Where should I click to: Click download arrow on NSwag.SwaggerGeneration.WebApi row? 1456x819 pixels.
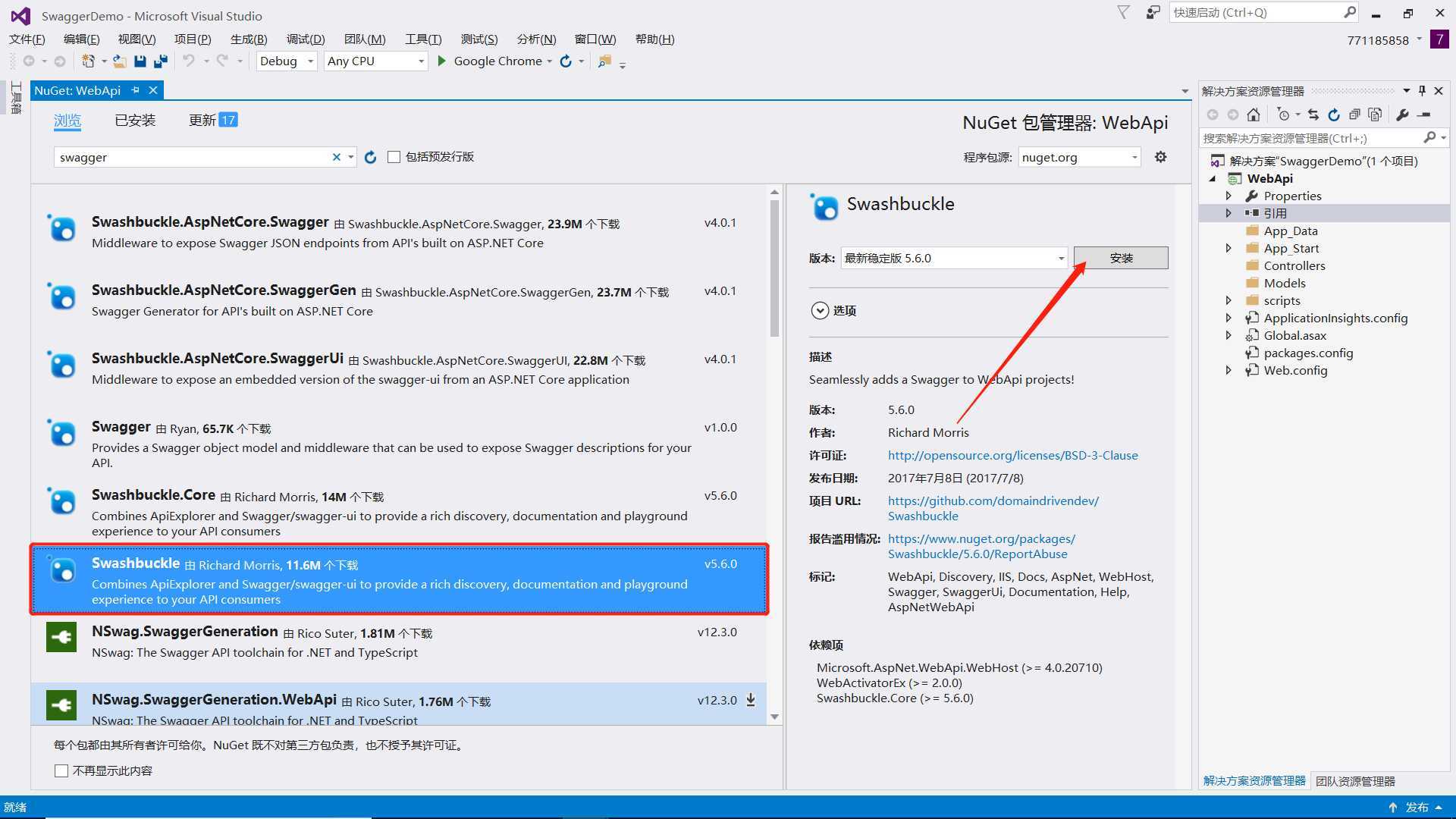click(x=751, y=699)
